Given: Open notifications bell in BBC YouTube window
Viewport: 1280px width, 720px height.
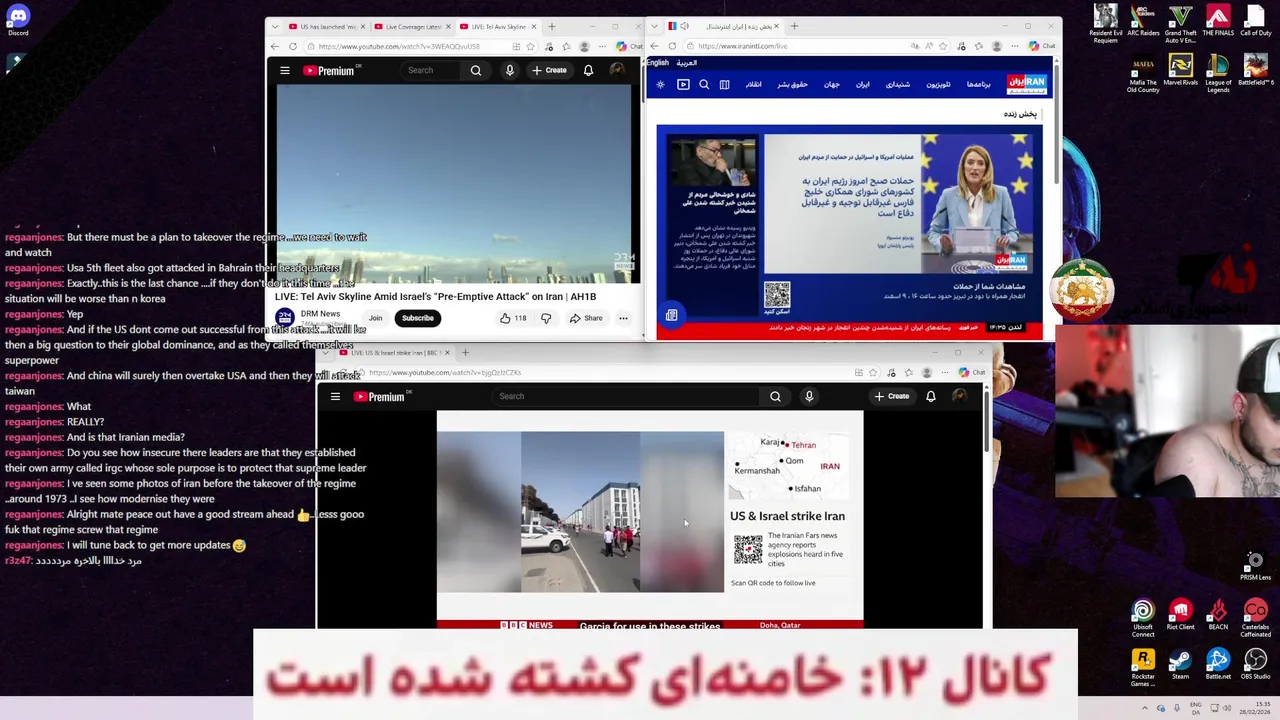Looking at the screenshot, I should click(x=930, y=396).
